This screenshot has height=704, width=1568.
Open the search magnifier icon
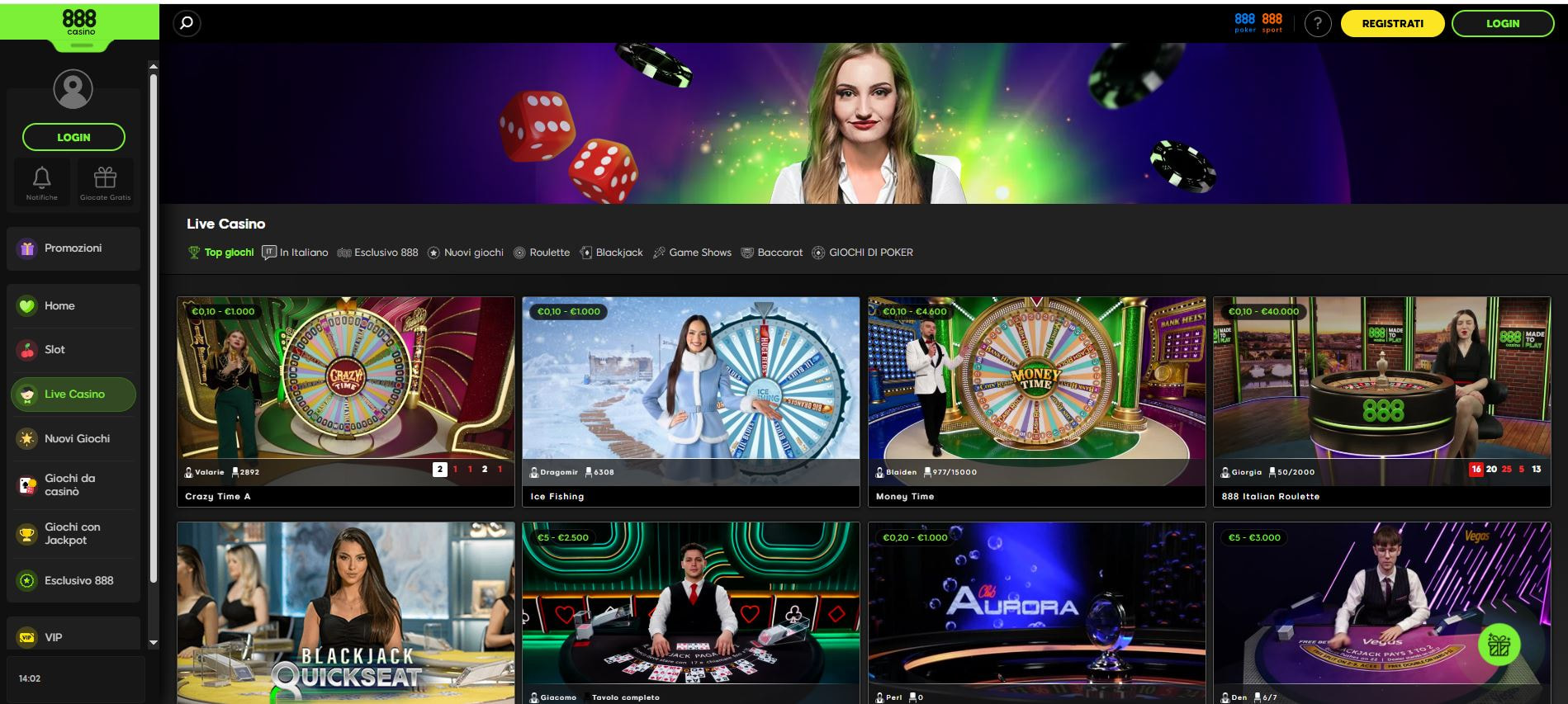coord(187,23)
